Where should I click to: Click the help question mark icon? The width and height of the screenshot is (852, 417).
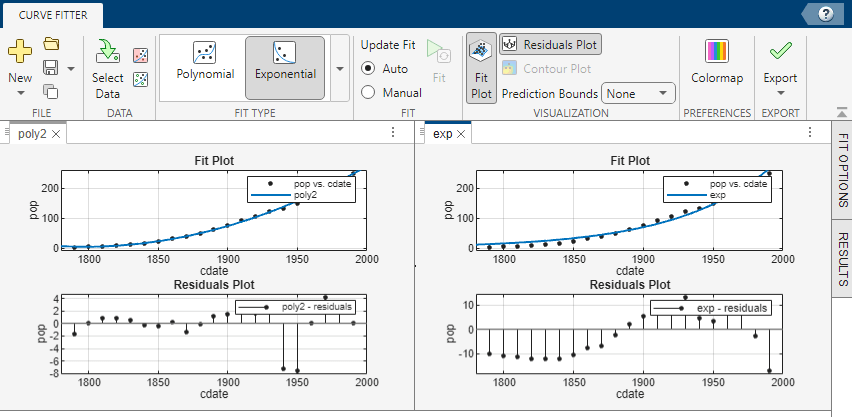[x=825, y=14]
